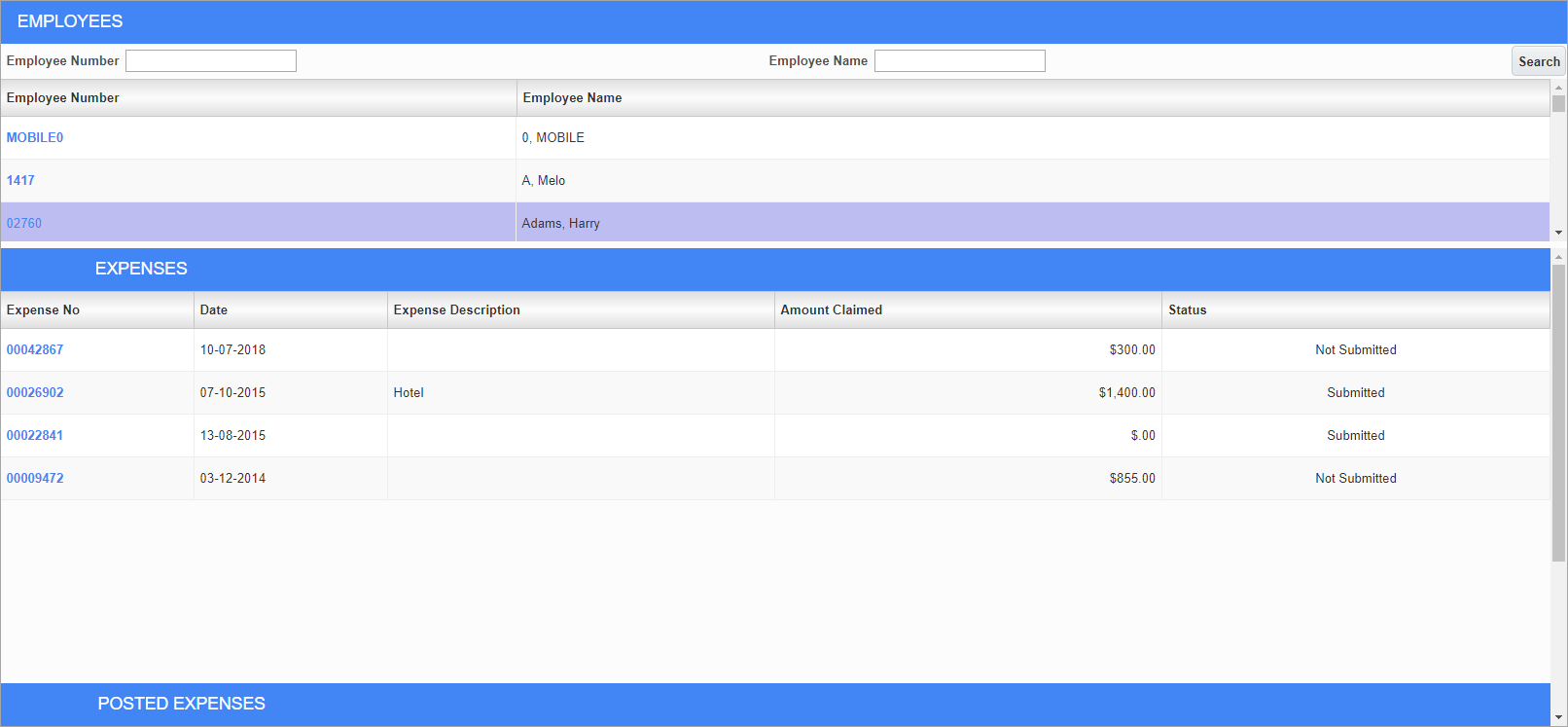1568x727 pixels.
Task: Open expense 00022841
Action: pos(35,436)
